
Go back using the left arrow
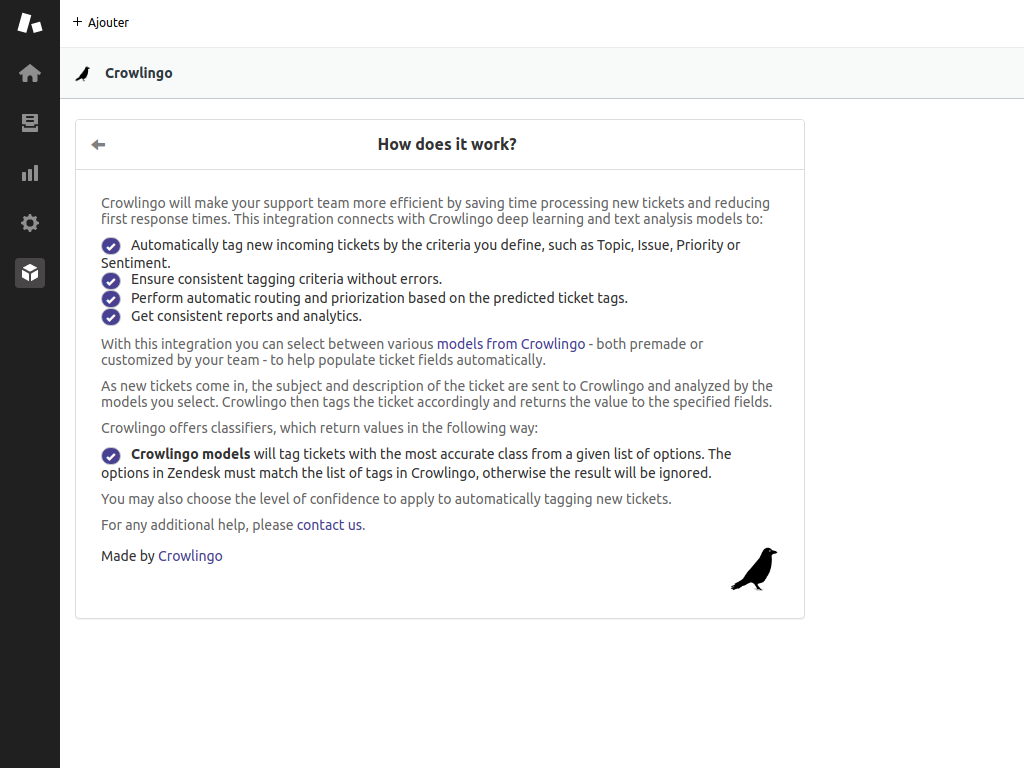(98, 145)
